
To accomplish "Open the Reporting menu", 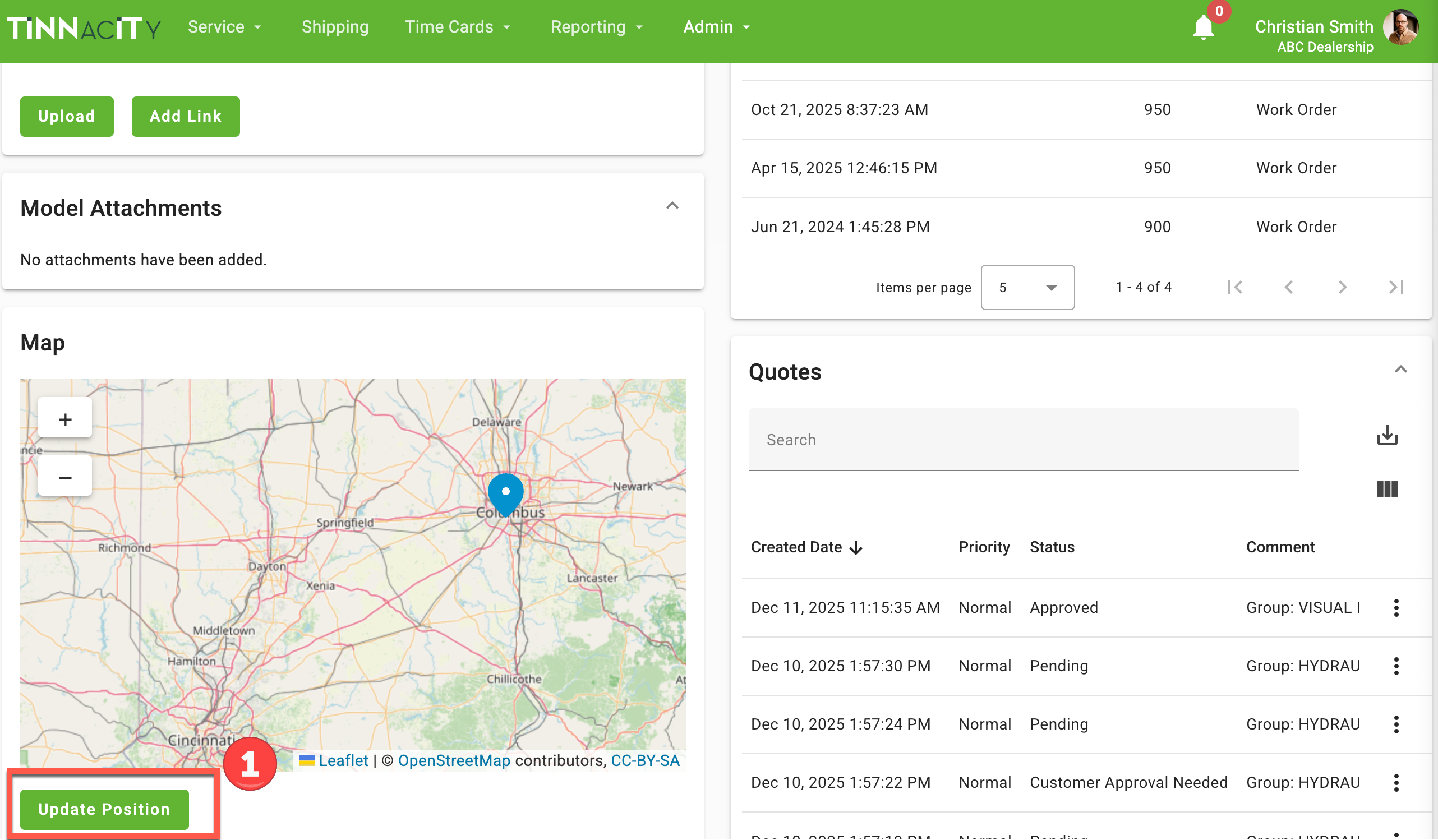I will [x=596, y=27].
